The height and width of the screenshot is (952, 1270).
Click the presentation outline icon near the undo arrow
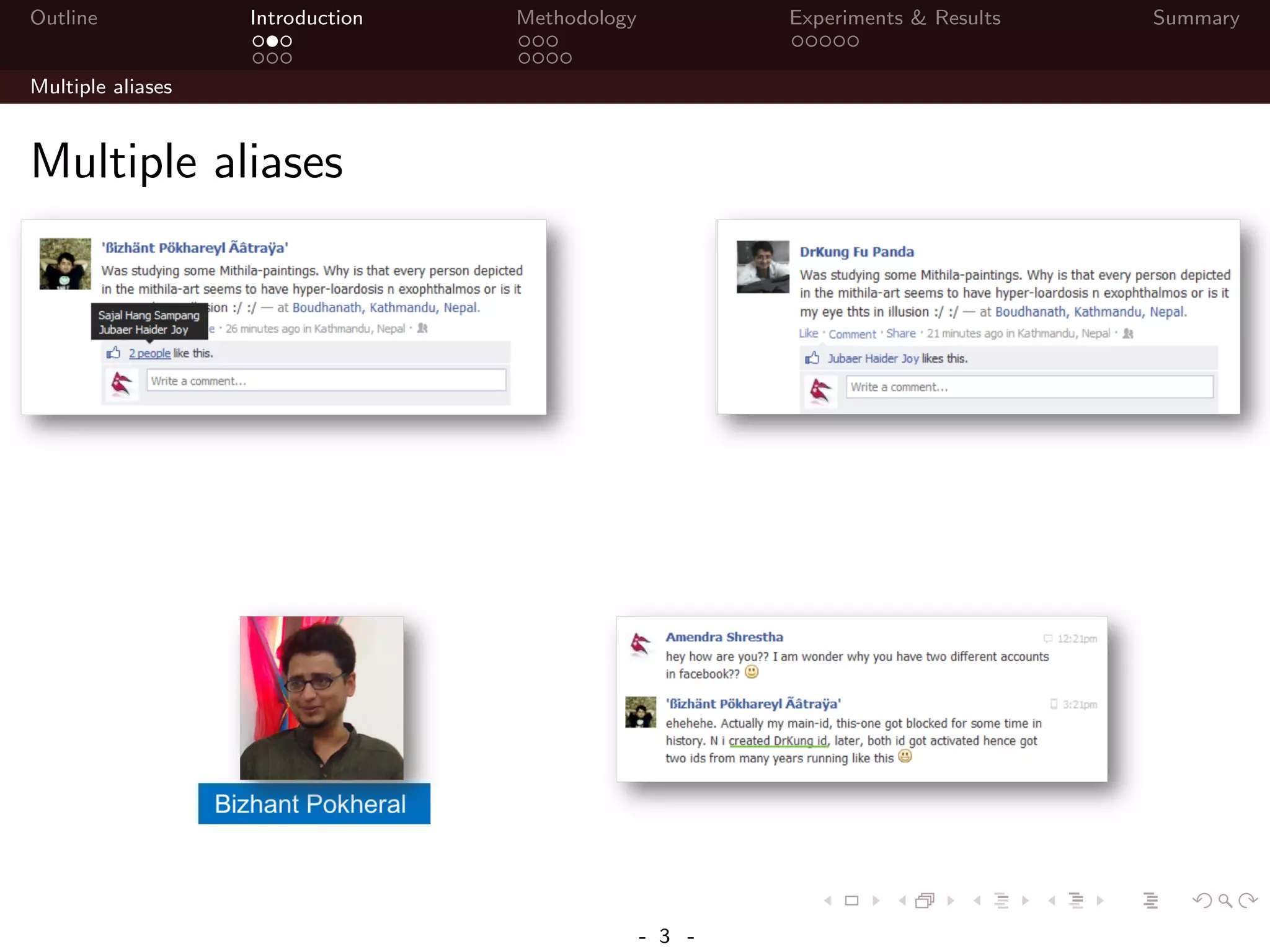(1150, 901)
